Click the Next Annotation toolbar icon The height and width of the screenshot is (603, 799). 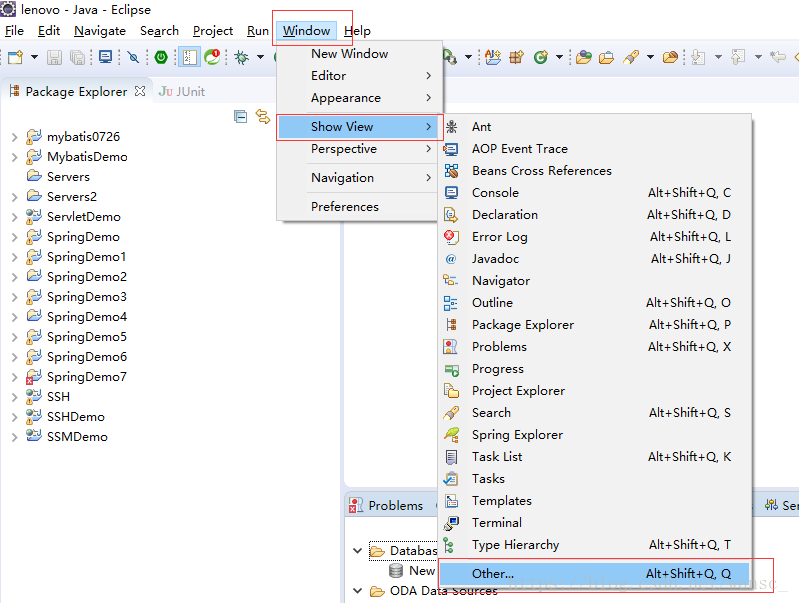click(x=699, y=57)
